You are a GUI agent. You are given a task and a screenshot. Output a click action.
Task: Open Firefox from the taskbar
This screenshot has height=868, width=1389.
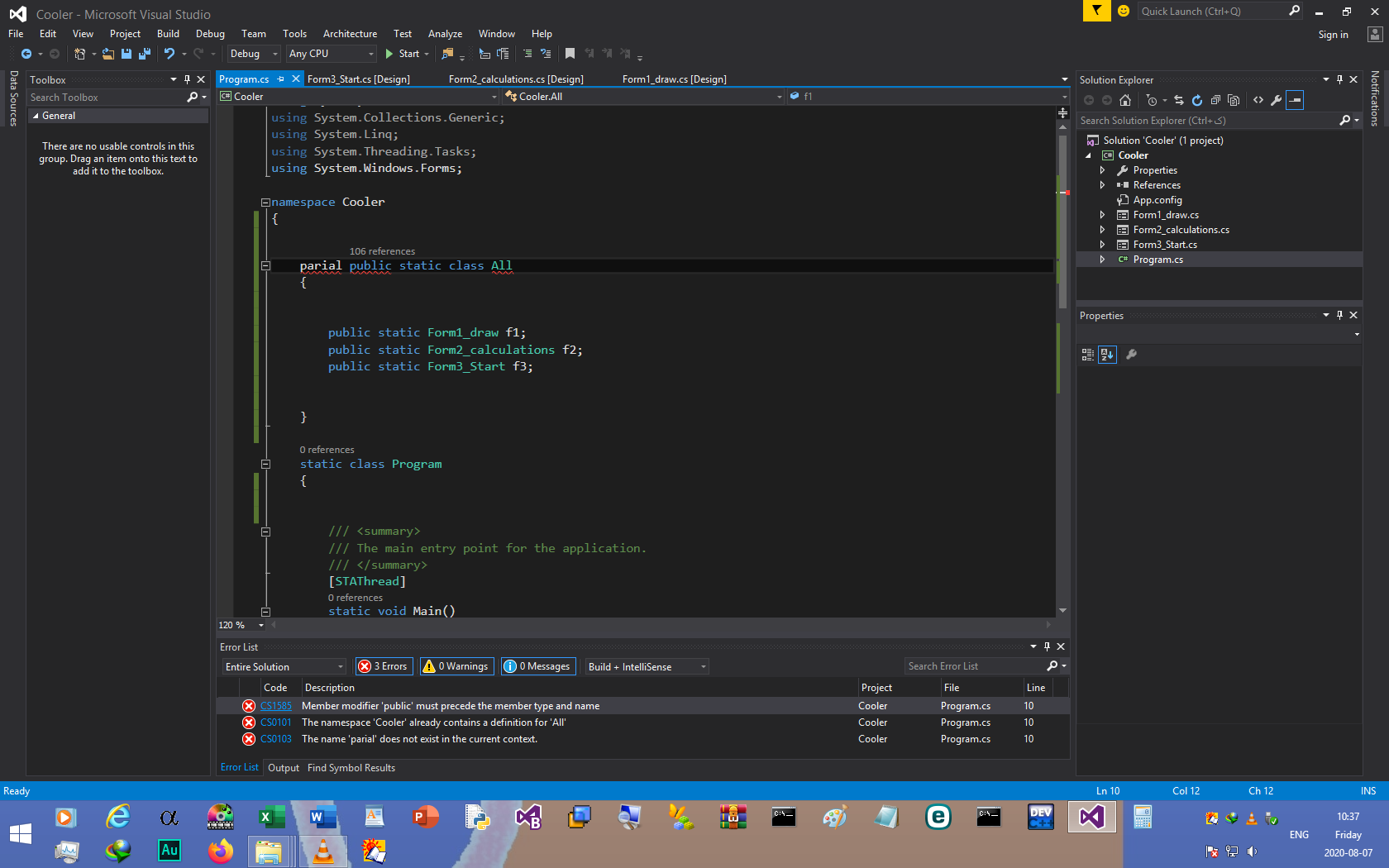[221, 851]
